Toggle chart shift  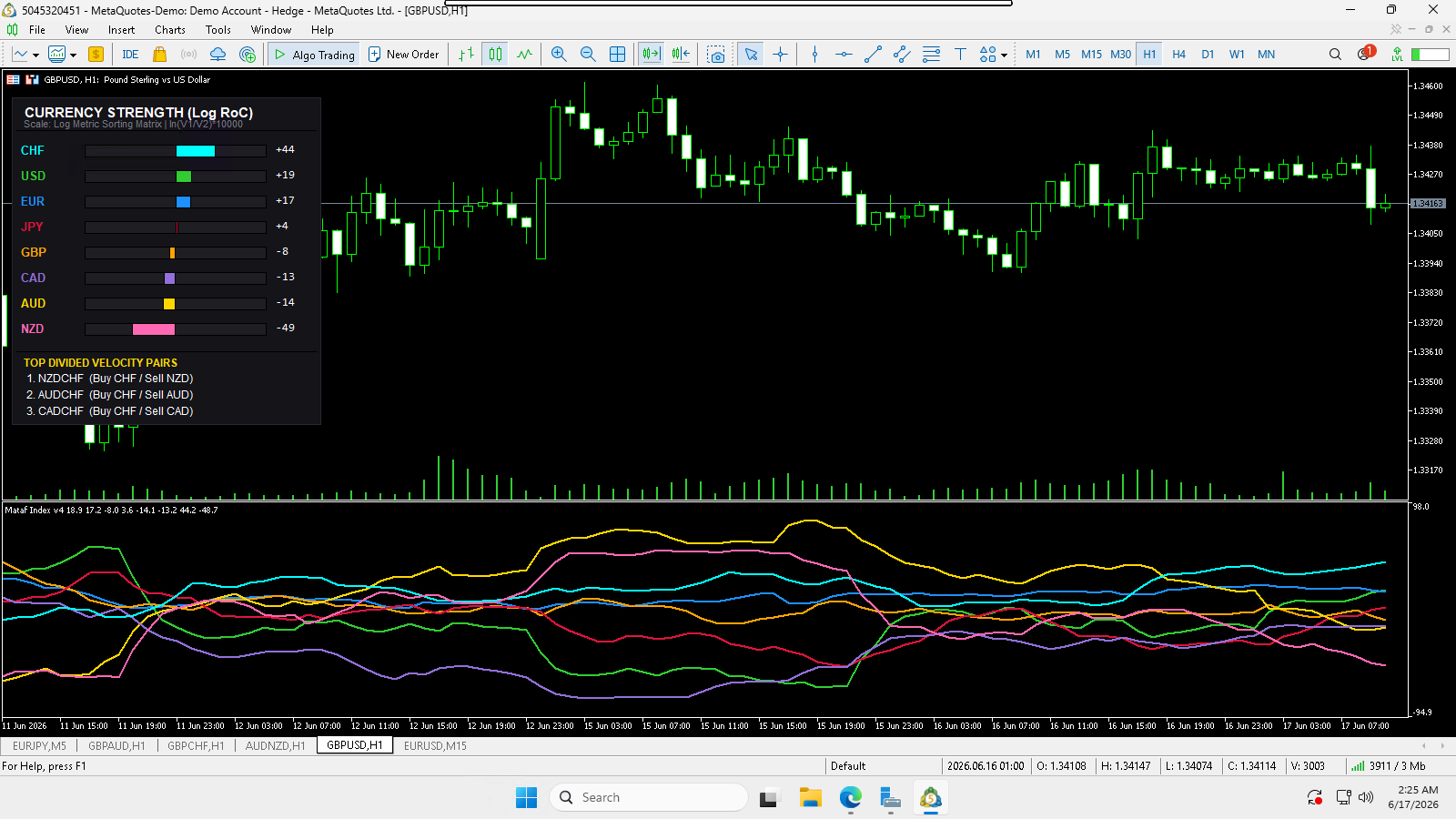click(681, 55)
